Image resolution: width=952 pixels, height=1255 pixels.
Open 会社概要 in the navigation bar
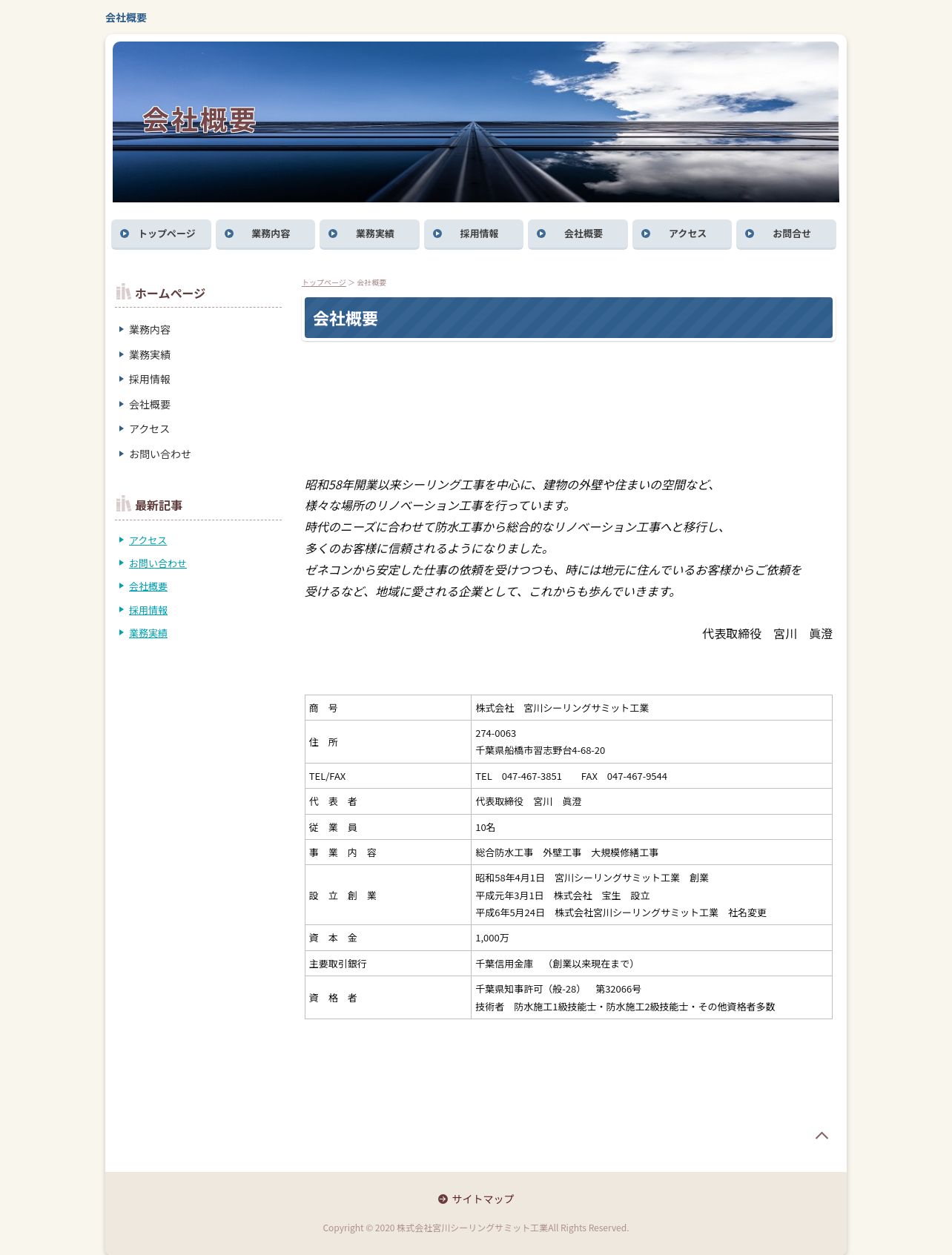(578, 234)
